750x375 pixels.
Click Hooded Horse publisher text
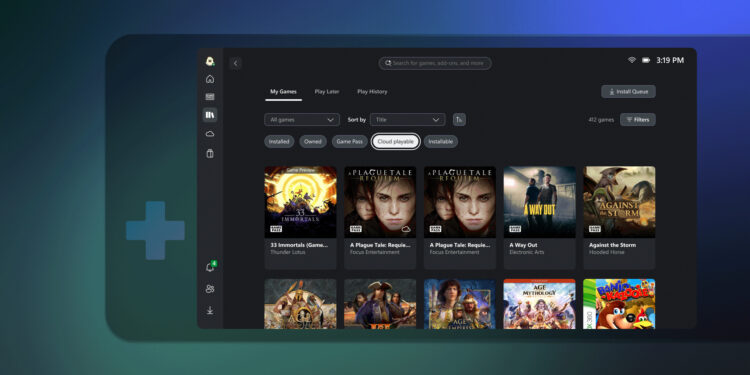click(x=607, y=252)
